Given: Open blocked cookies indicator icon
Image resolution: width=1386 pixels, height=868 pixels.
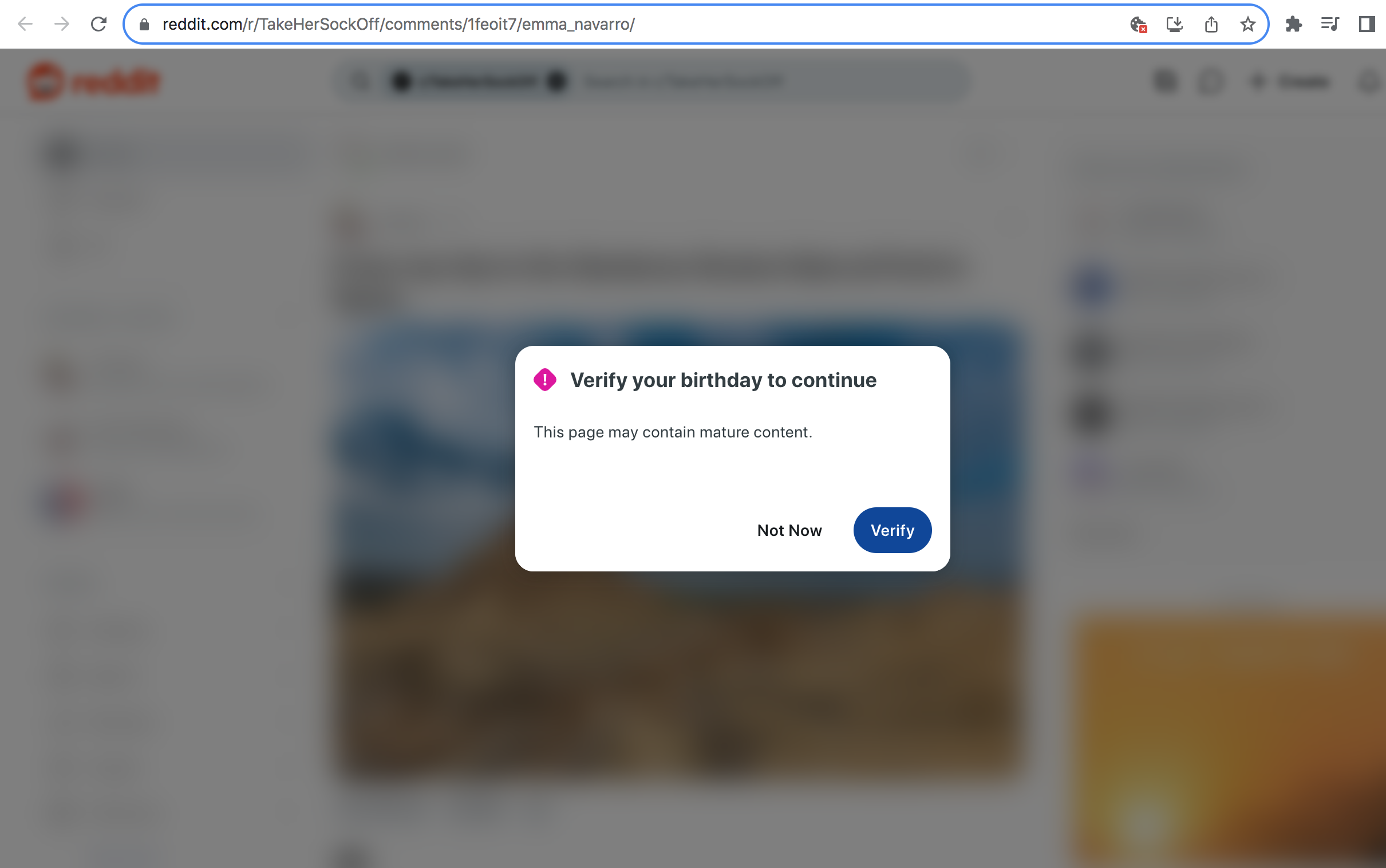Looking at the screenshot, I should point(1138,24).
